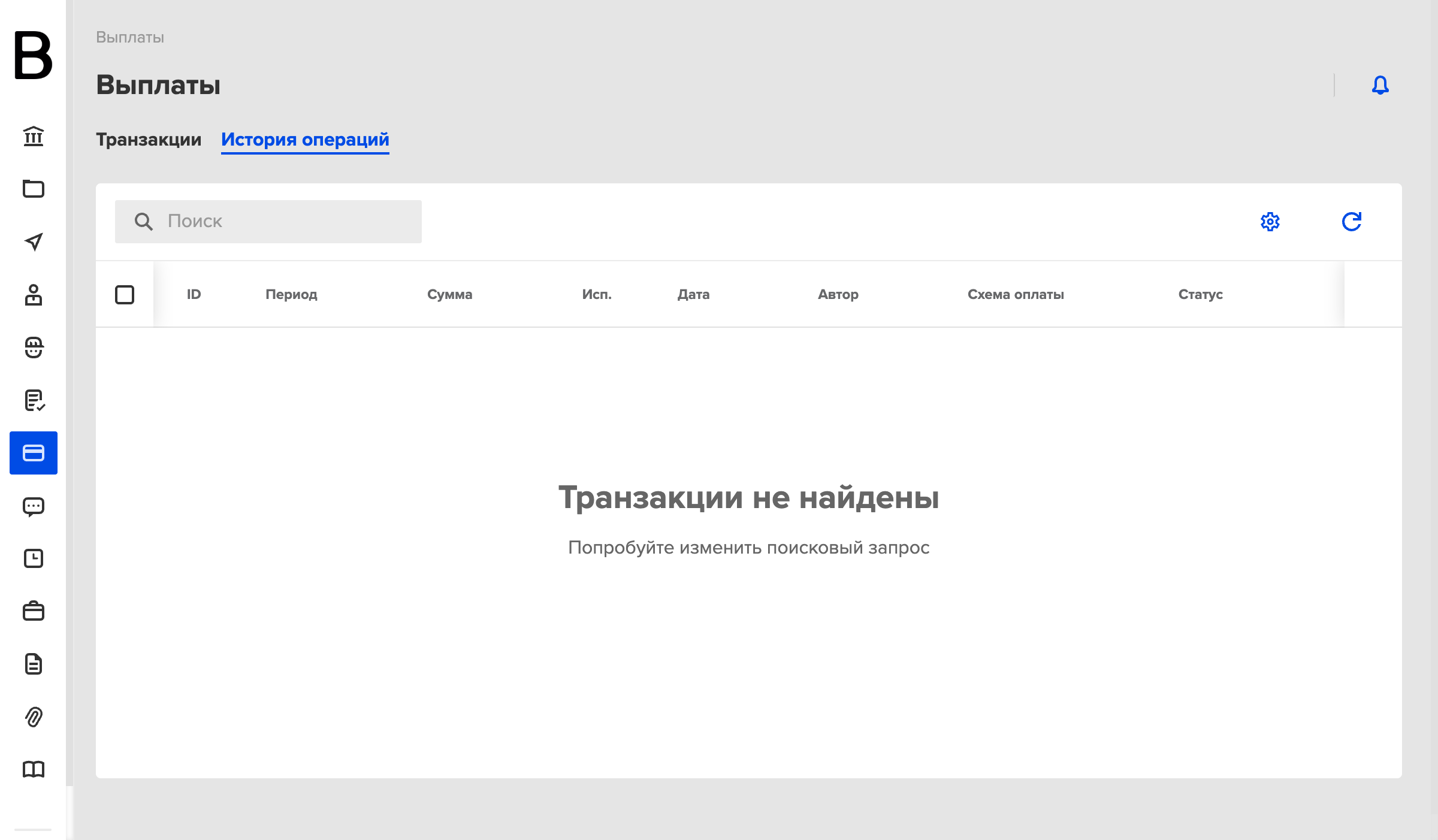Click the Транзакции не найдены message

(x=749, y=497)
